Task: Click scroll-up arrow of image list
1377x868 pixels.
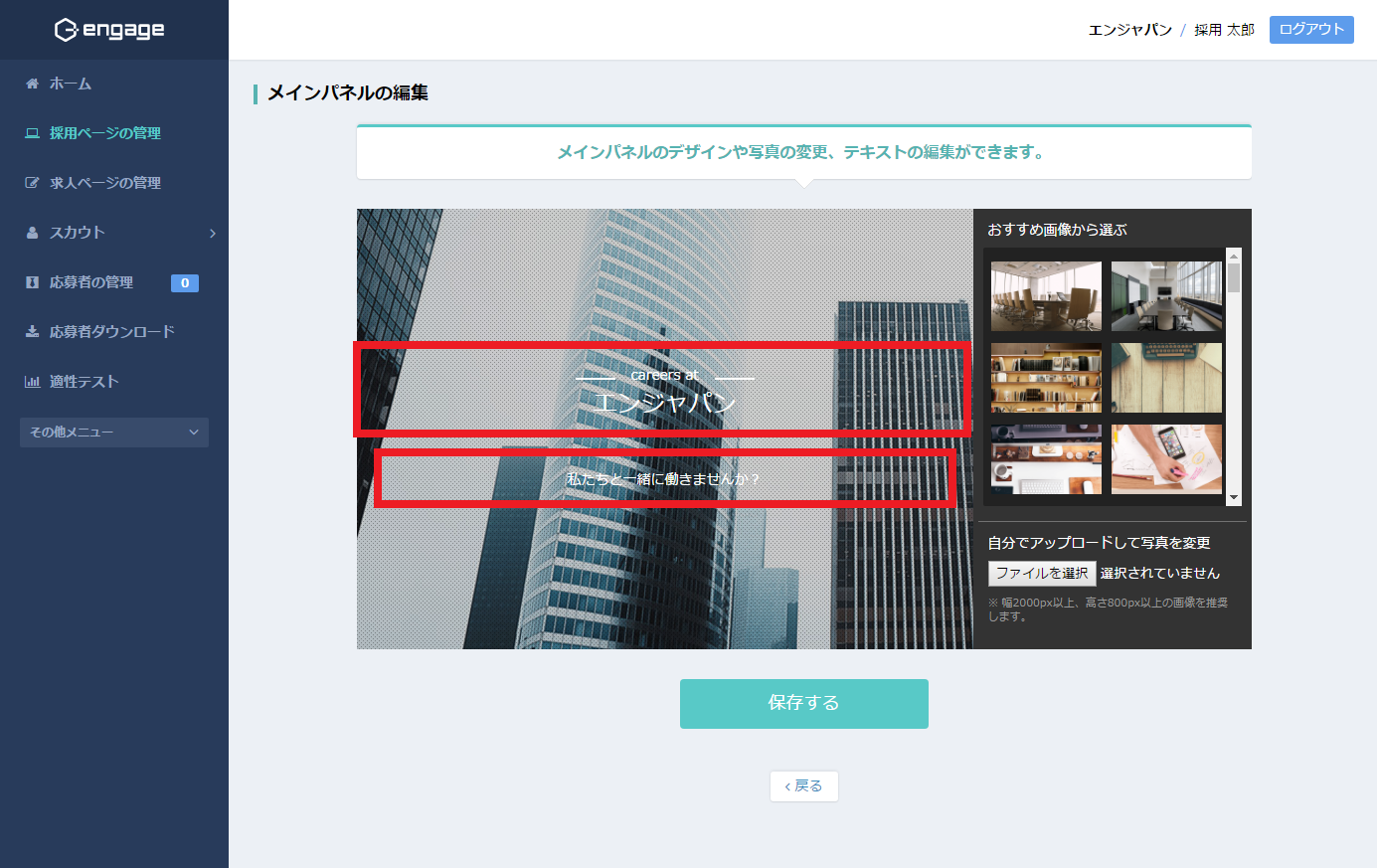Action: (1234, 256)
